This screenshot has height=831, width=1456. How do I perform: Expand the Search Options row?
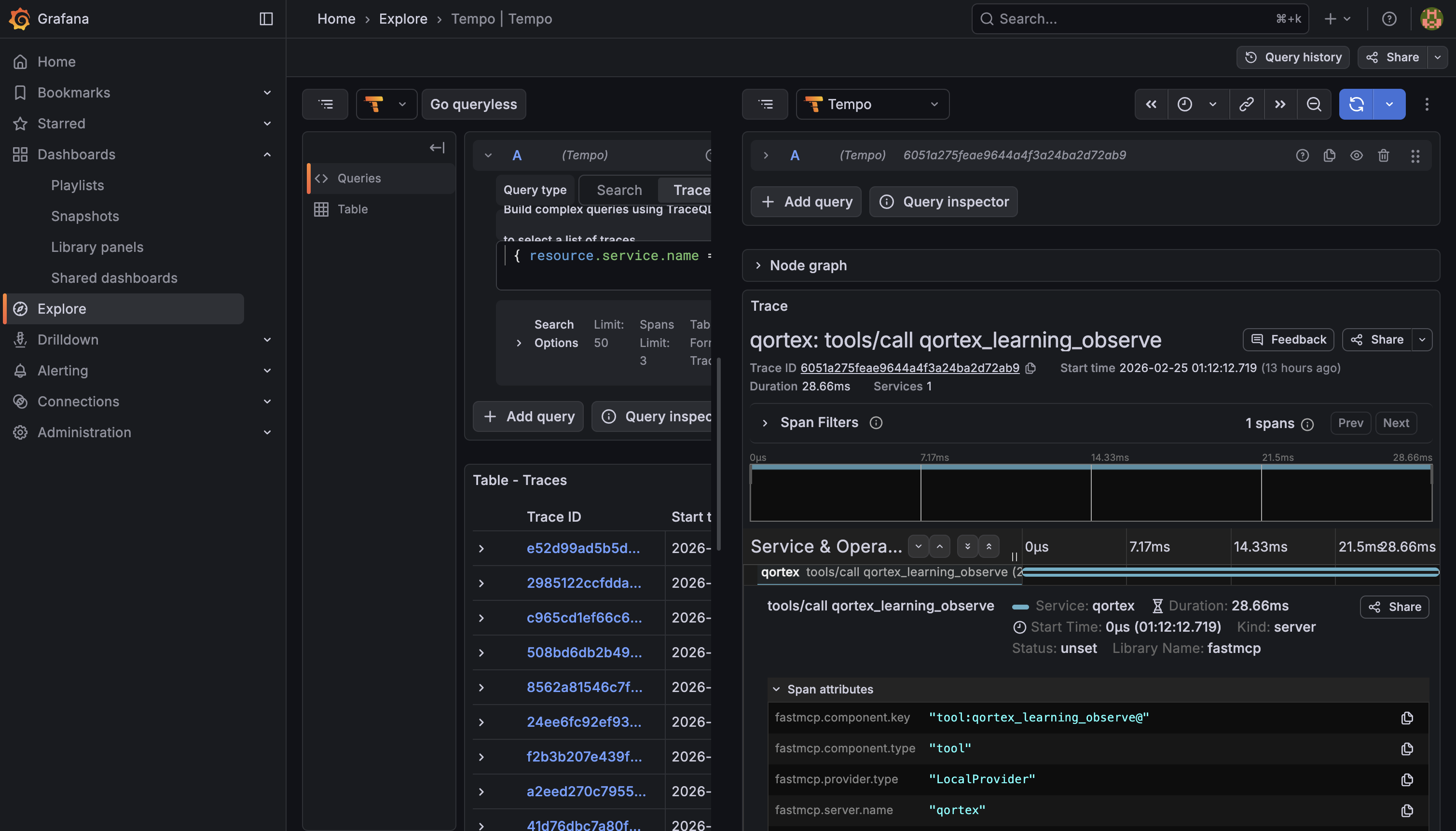point(519,343)
